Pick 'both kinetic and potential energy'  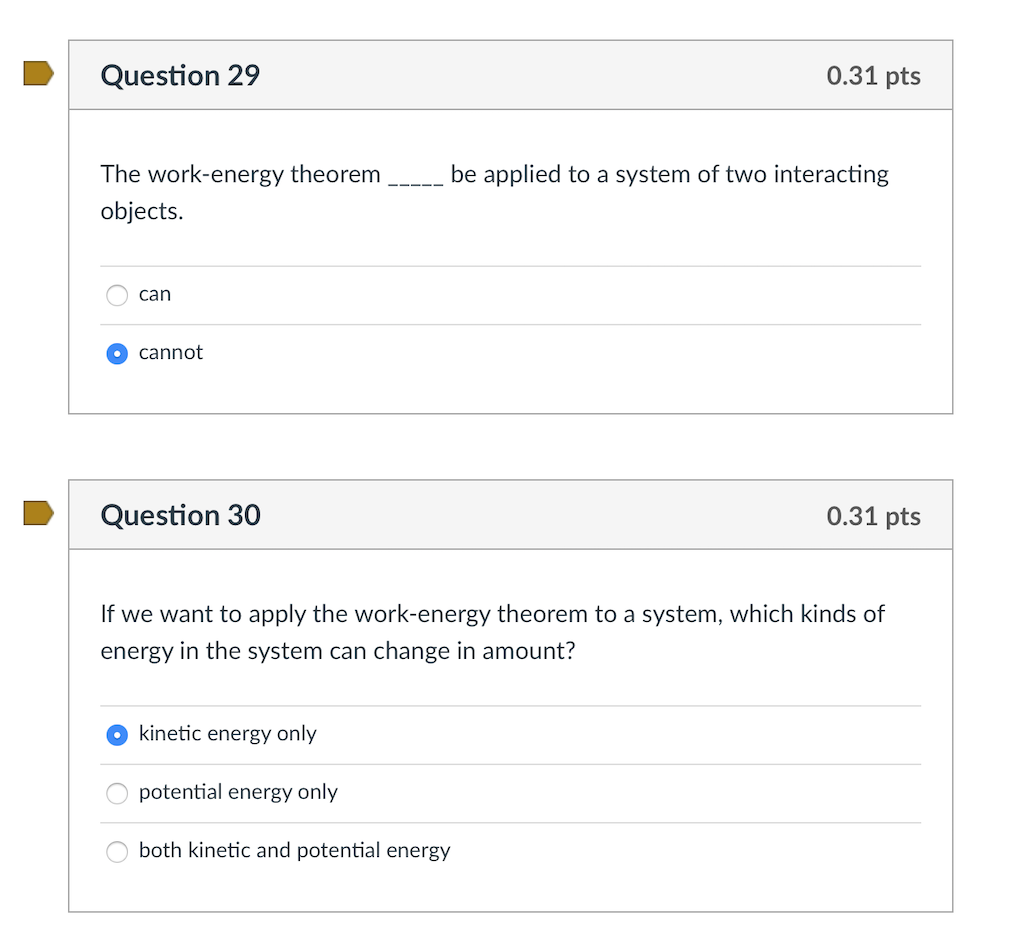tap(117, 852)
